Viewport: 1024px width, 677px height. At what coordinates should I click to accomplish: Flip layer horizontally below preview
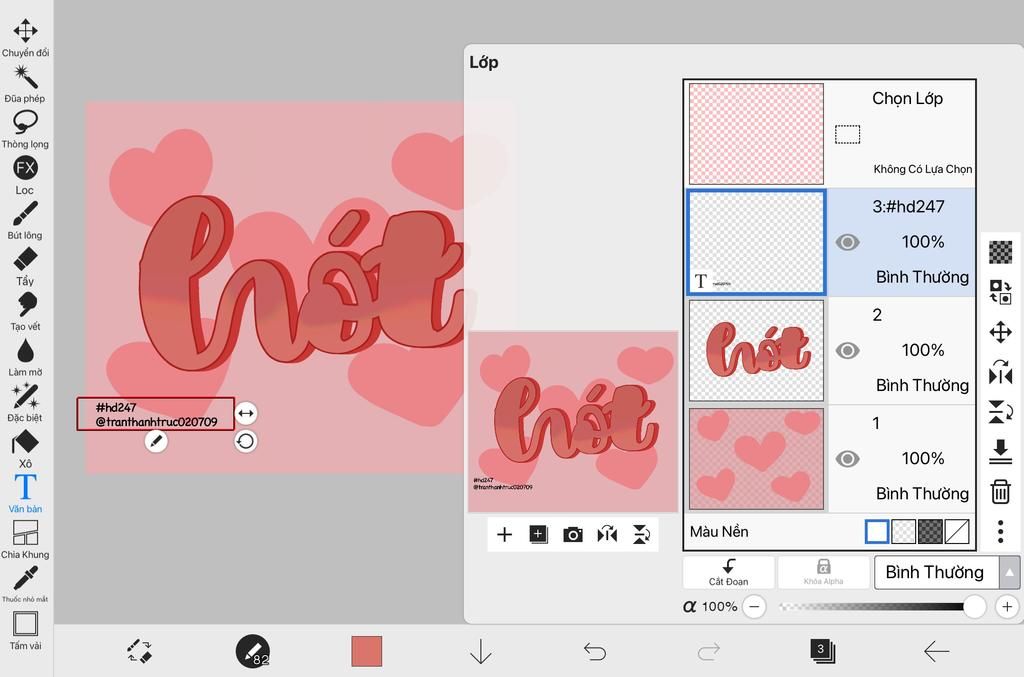[607, 535]
